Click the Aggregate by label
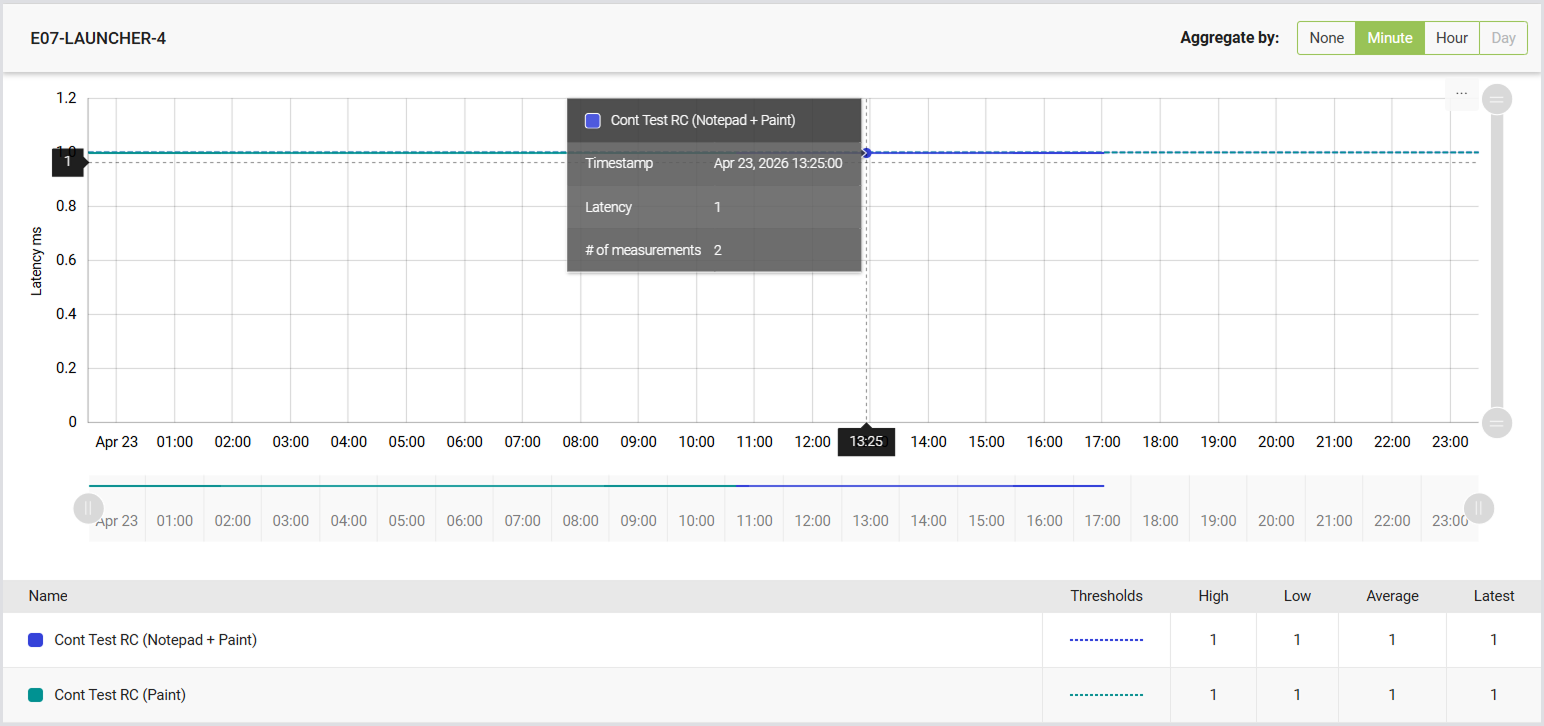The height and width of the screenshot is (726, 1544). (1229, 38)
